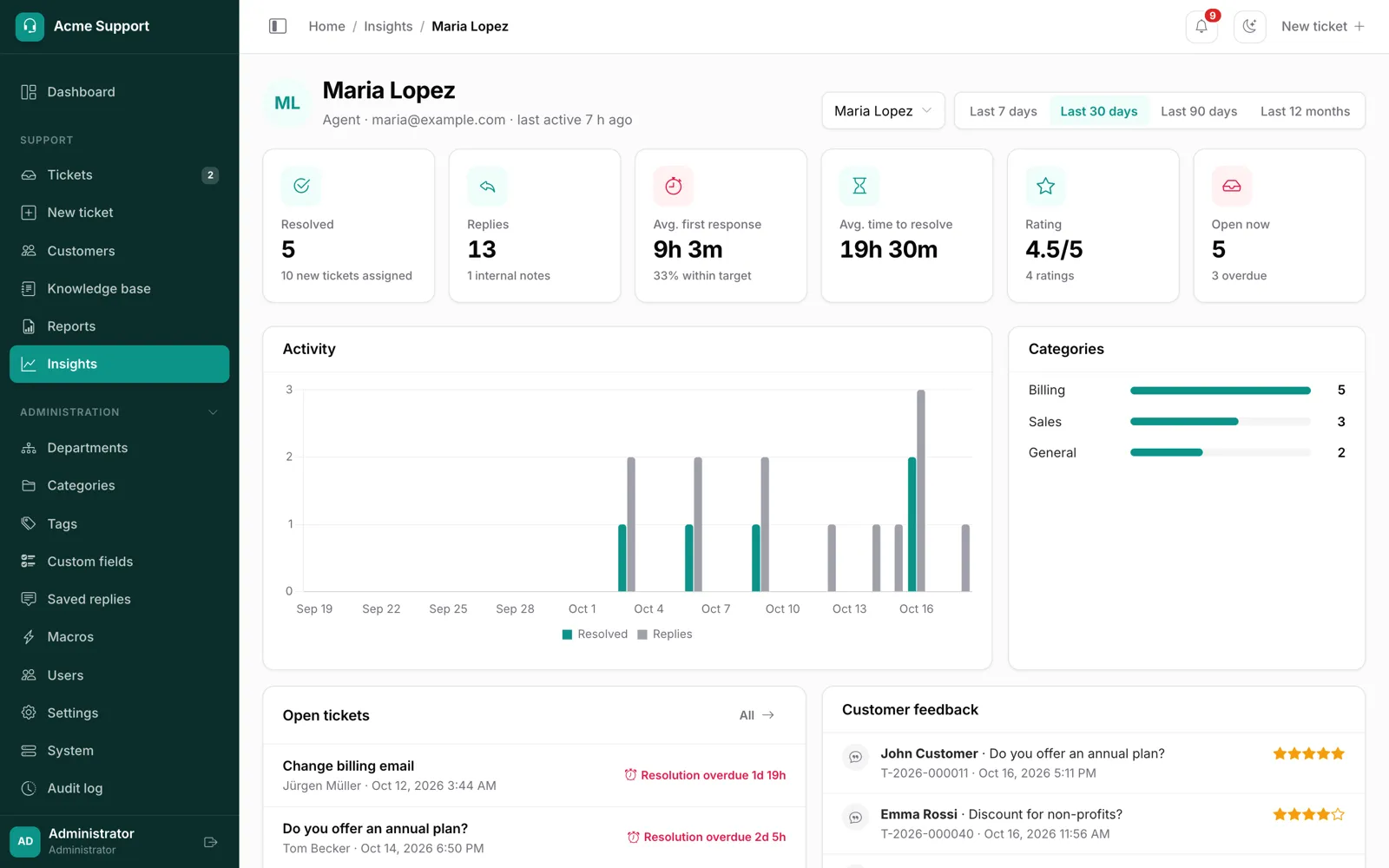Toggle Resolved series in chart legend
1389x868 pixels.
click(x=595, y=635)
